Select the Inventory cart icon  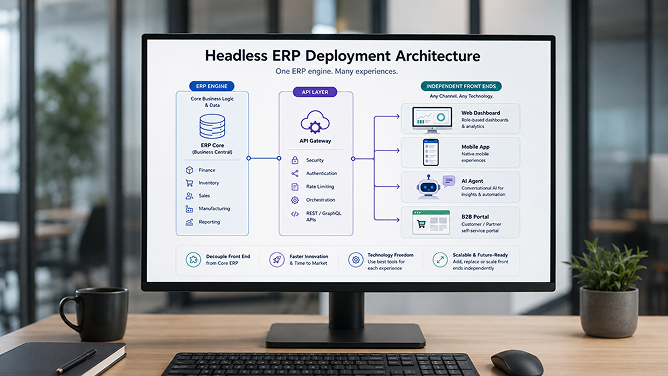(x=190, y=183)
